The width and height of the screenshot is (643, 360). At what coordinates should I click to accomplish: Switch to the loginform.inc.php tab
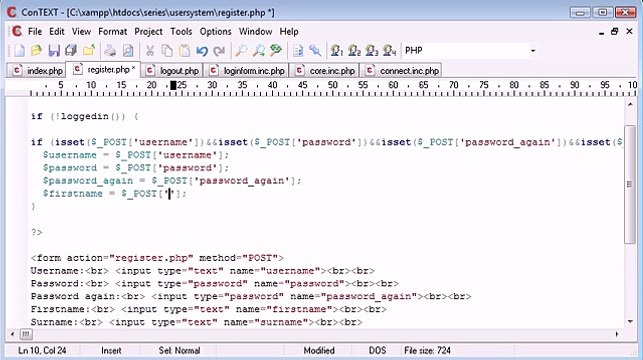pyautogui.click(x=246, y=71)
